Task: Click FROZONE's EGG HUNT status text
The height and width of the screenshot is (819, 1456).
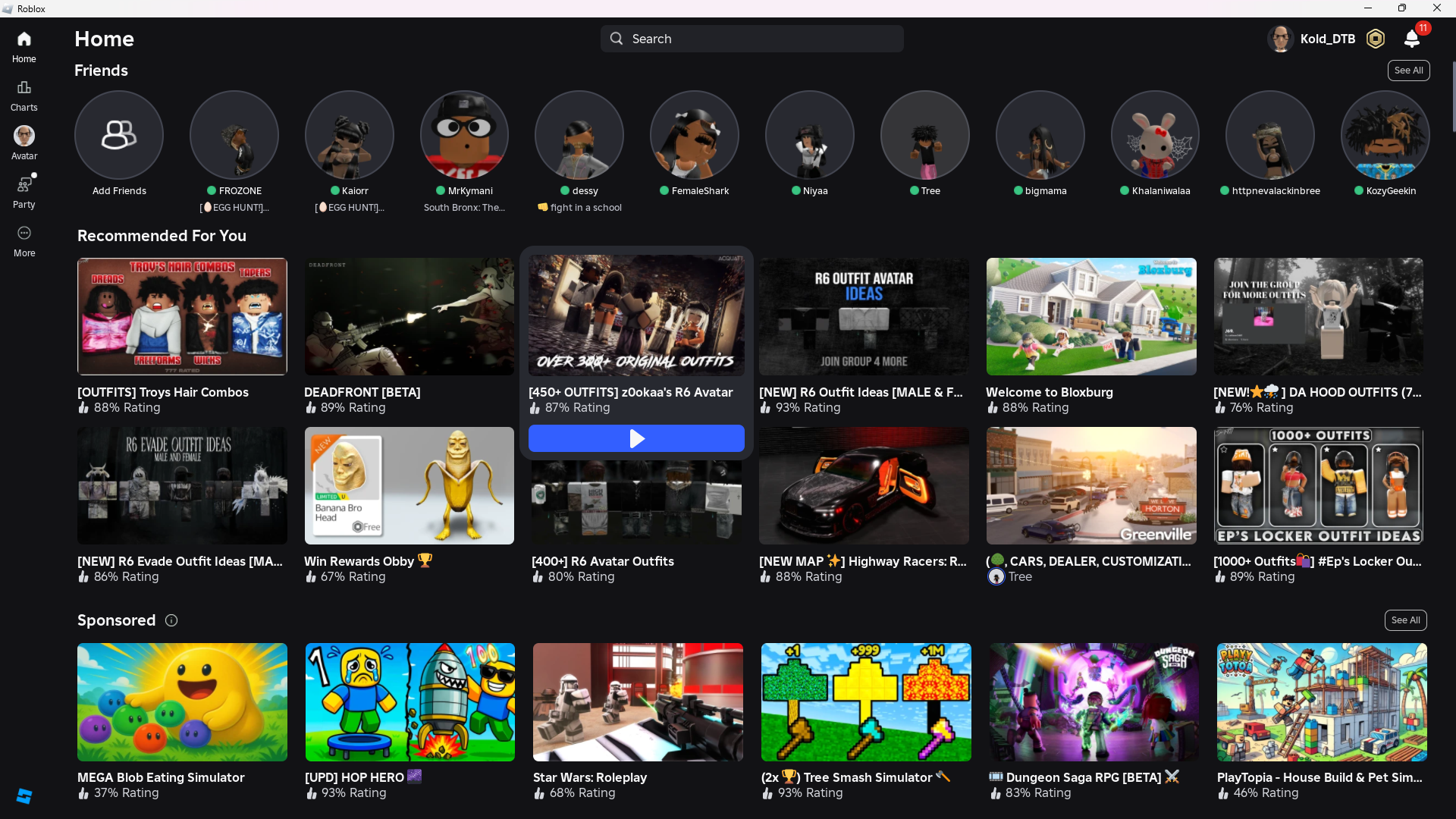Action: [x=234, y=208]
